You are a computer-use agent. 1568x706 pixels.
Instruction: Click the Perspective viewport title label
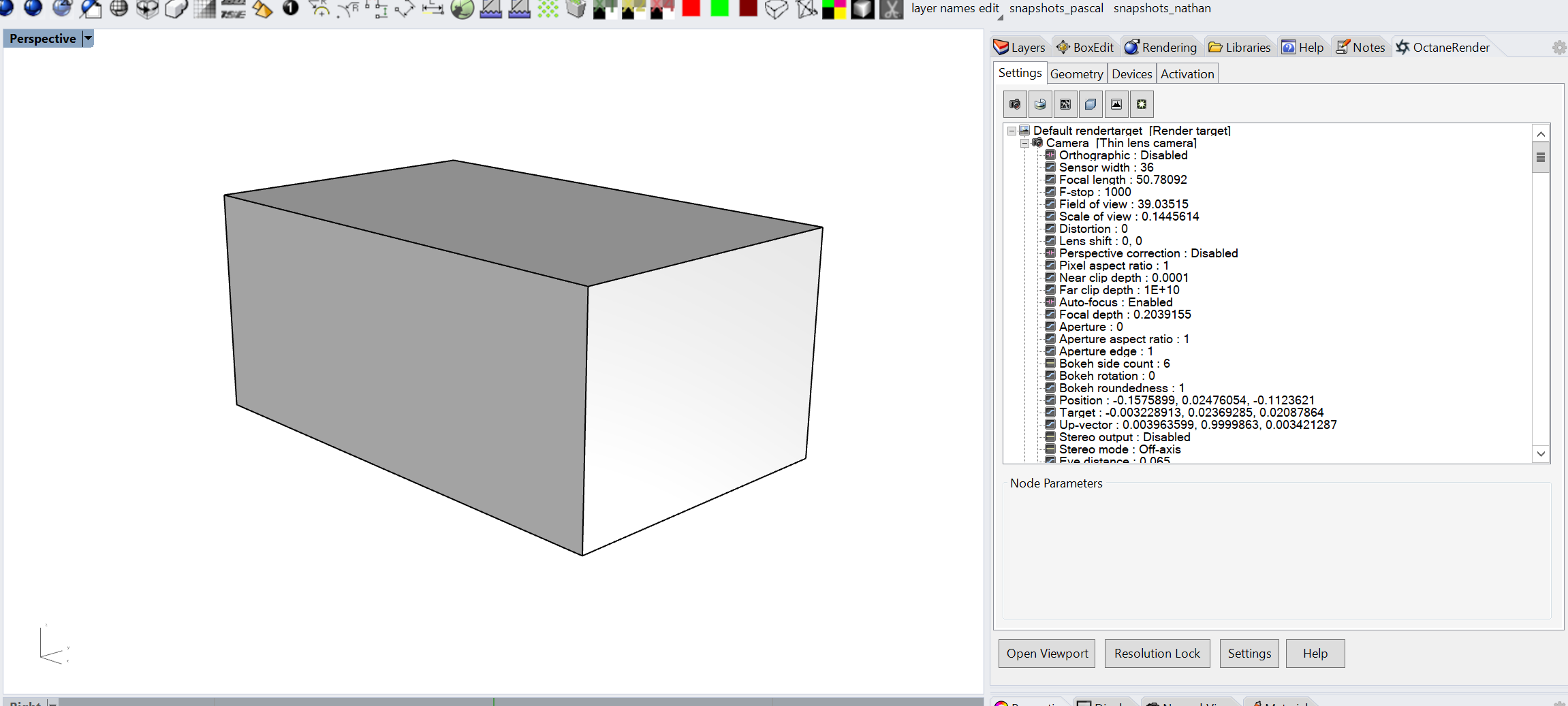[43, 39]
